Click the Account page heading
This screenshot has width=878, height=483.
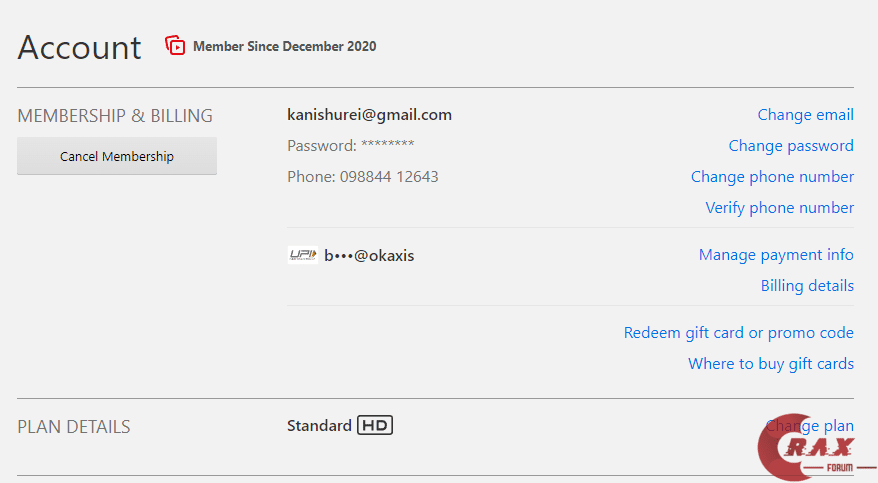point(80,47)
